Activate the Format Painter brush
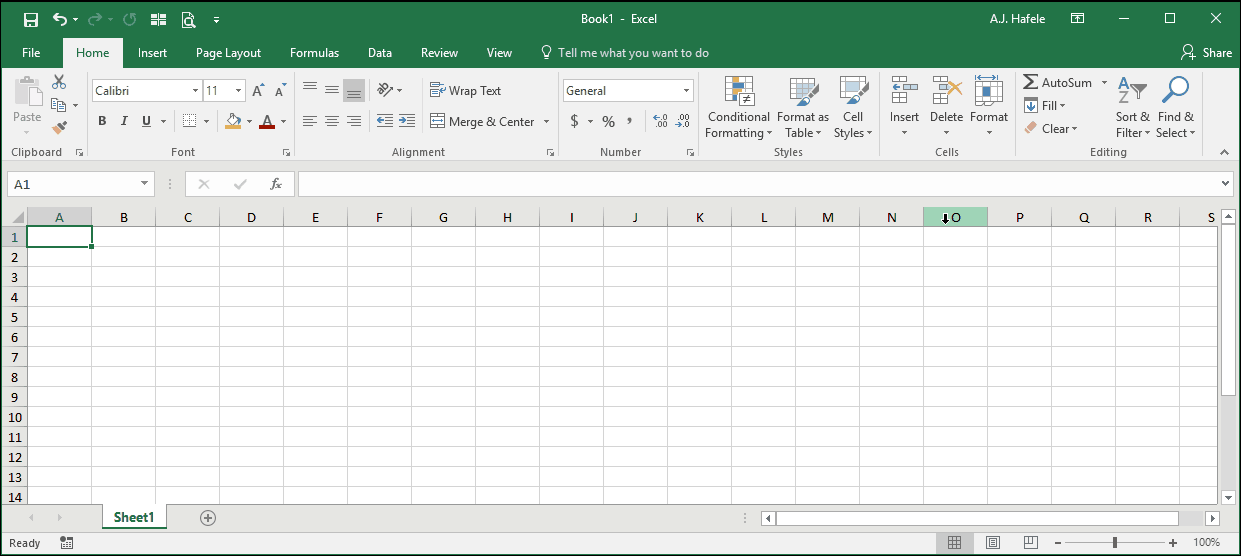1241x556 pixels. pos(59,128)
